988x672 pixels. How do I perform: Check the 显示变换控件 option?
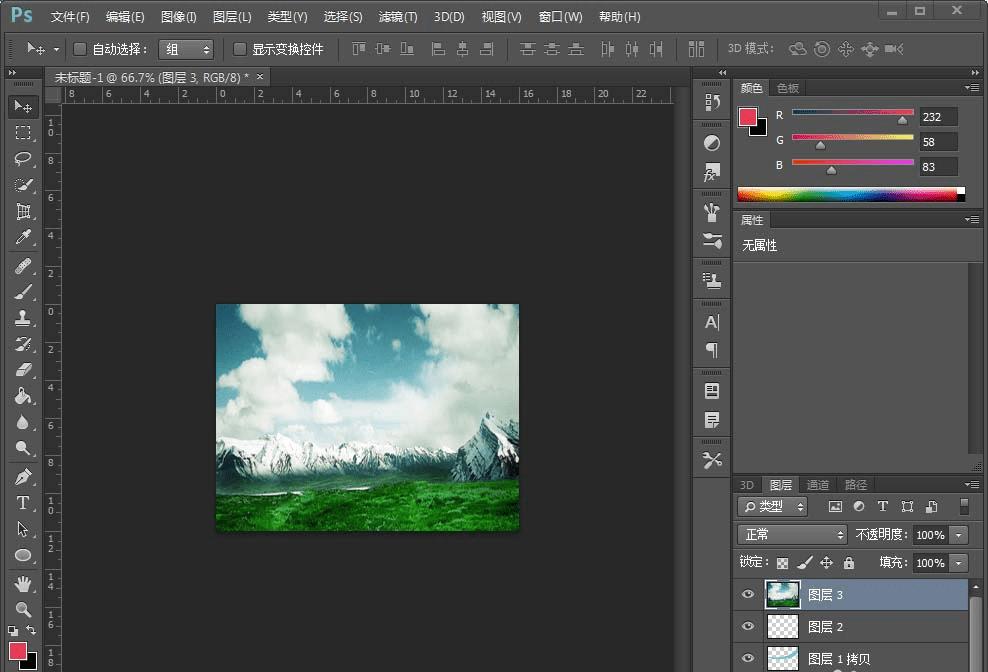click(240, 49)
